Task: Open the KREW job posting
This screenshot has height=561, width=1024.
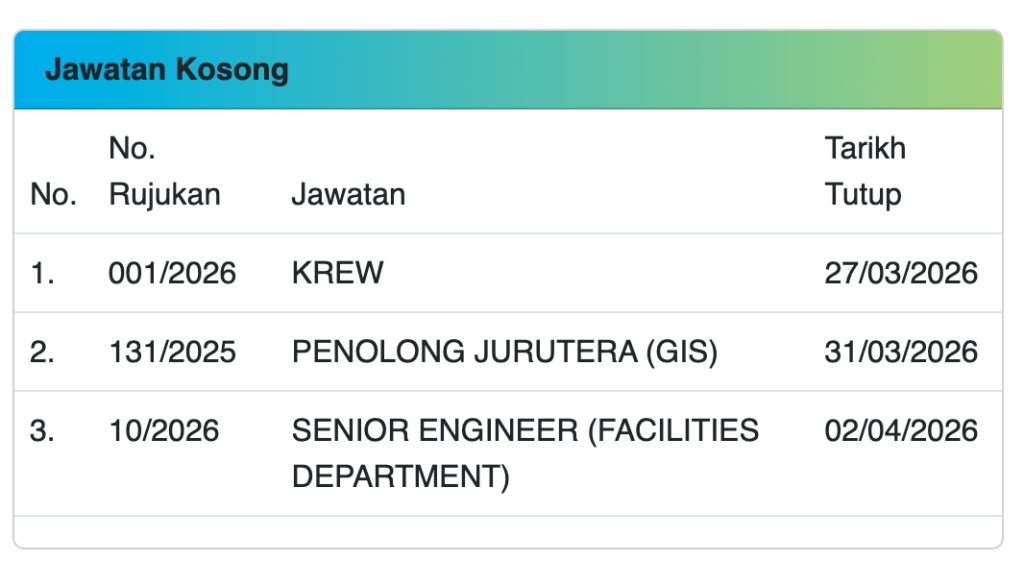Action: pyautogui.click(x=337, y=273)
